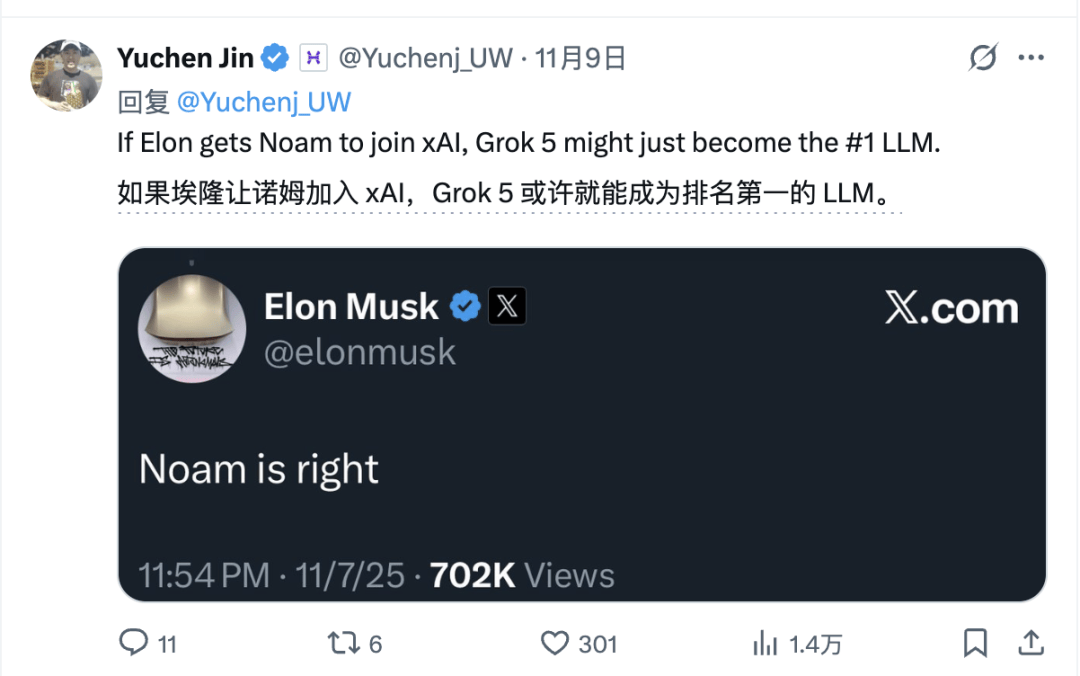1080x676 pixels.
Task: Toggle the like heart on this post
Action: 556,644
